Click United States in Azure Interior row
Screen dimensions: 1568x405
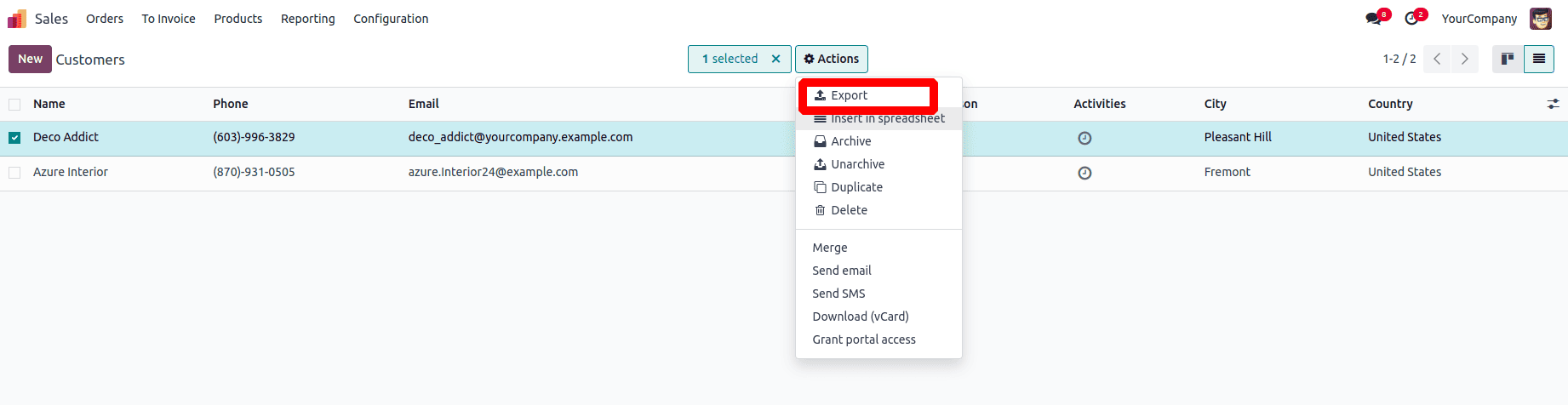click(x=1405, y=172)
